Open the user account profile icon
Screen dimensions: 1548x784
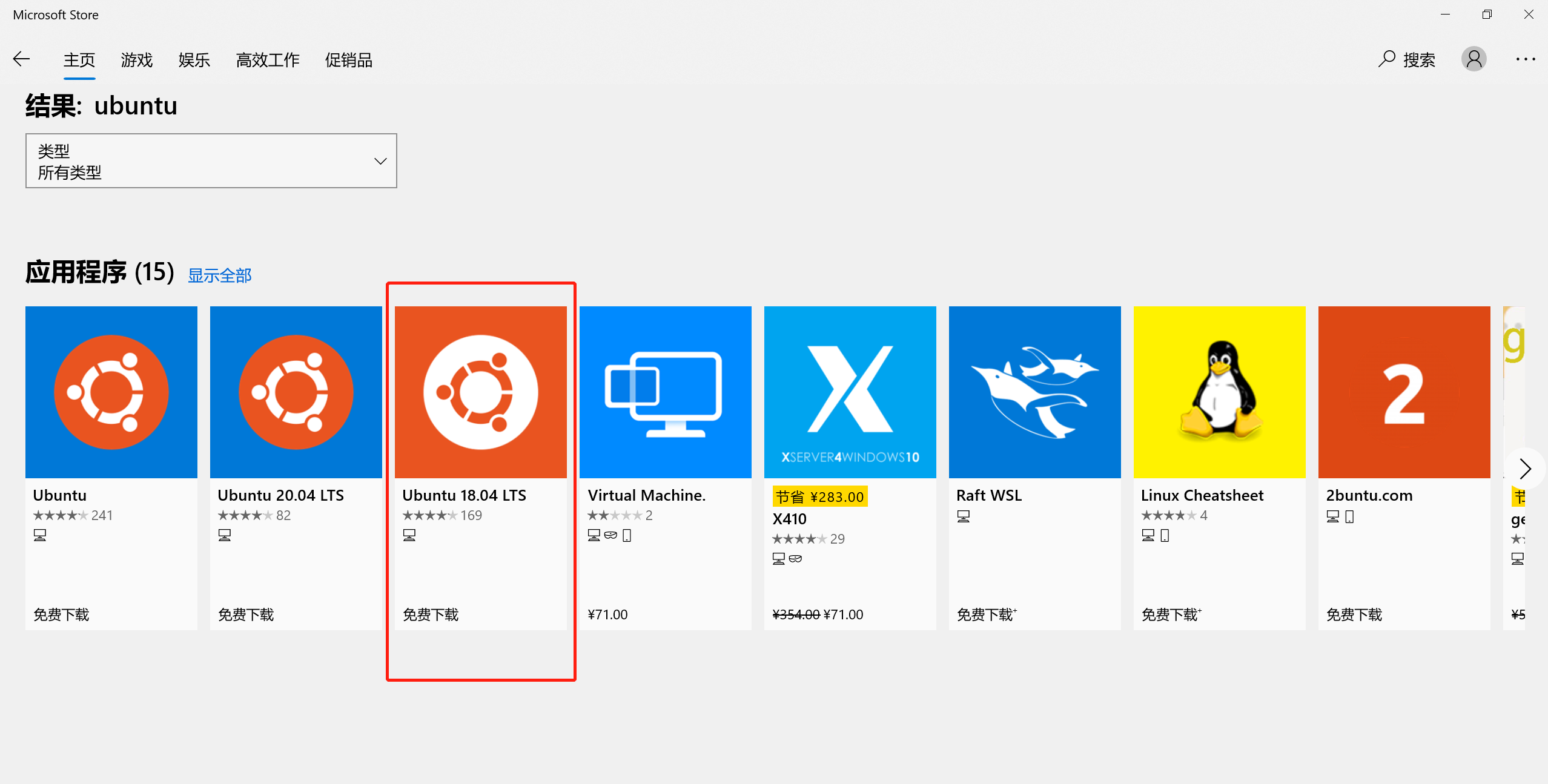point(1474,59)
